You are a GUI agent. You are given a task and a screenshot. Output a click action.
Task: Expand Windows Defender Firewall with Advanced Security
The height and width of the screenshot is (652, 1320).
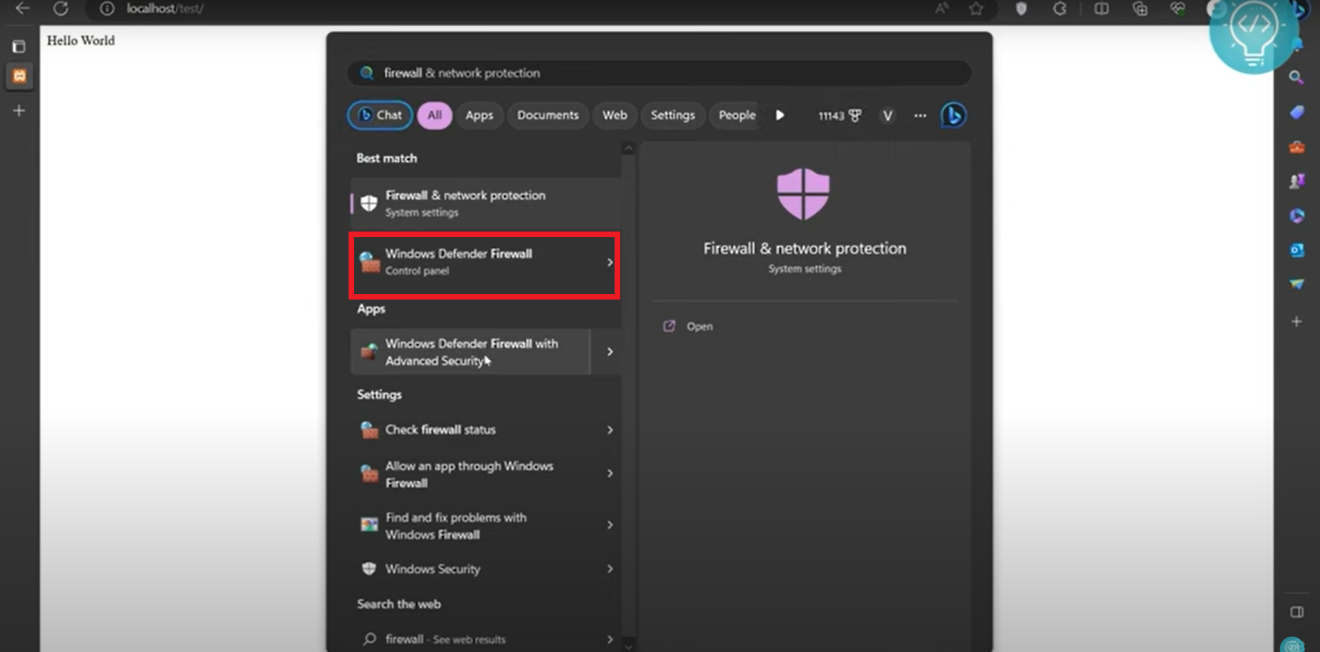pyautogui.click(x=609, y=352)
